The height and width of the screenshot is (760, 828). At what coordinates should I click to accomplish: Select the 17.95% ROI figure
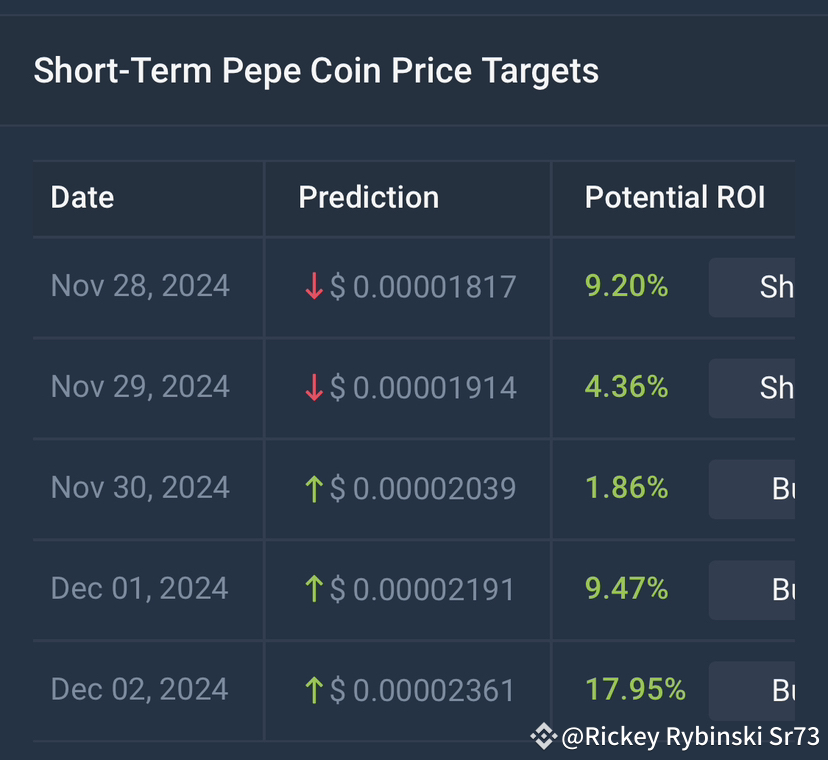(x=635, y=689)
